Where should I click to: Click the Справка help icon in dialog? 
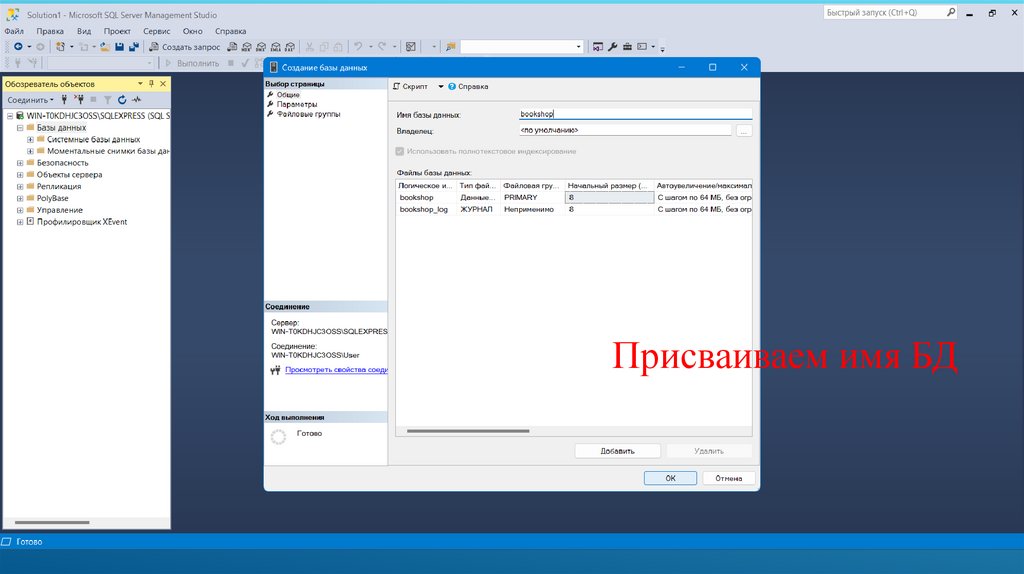pos(452,86)
